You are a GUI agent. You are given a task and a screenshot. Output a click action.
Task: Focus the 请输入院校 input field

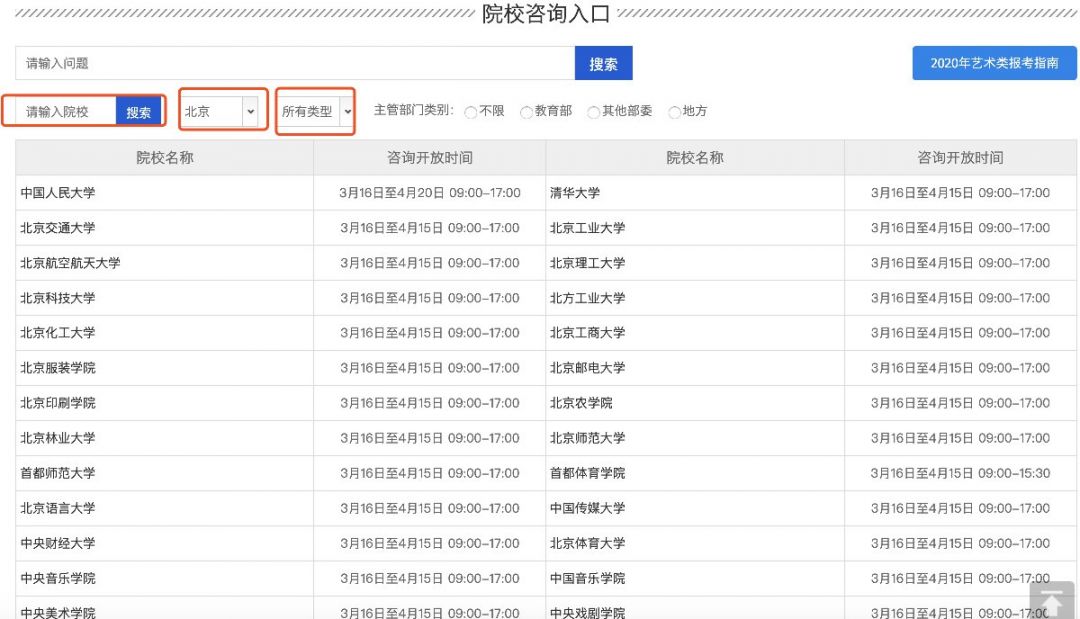(65, 112)
